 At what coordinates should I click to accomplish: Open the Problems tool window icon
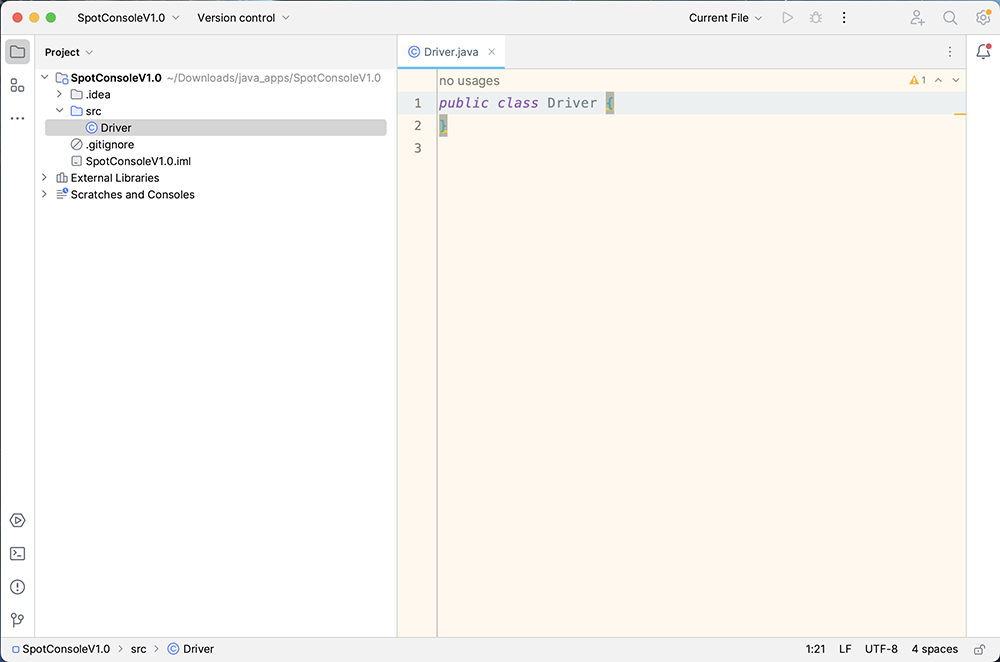(x=17, y=587)
